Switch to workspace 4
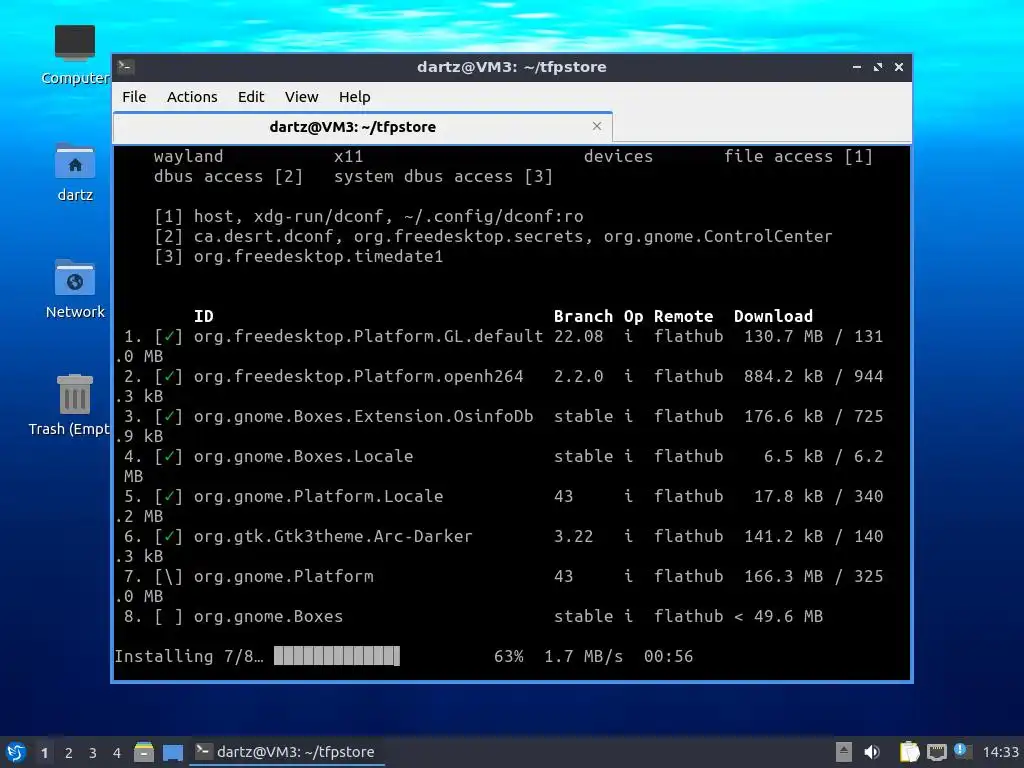Viewport: 1024px width, 768px height. (x=117, y=753)
